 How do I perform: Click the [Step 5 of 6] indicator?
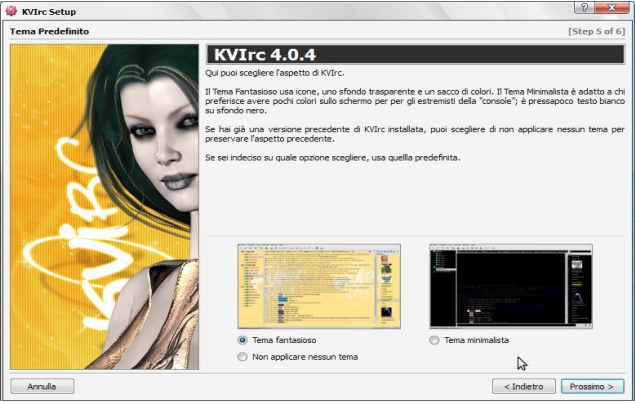coord(597,31)
